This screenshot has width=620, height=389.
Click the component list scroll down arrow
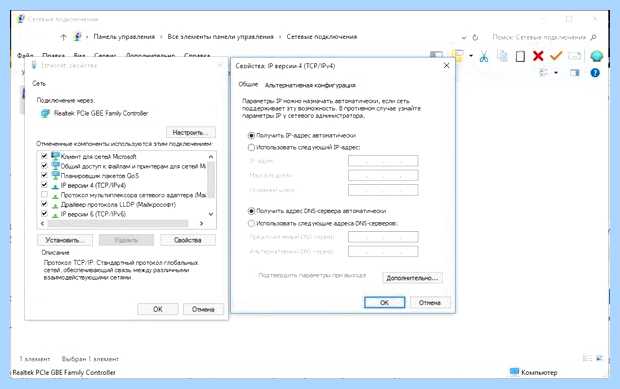click(x=211, y=214)
